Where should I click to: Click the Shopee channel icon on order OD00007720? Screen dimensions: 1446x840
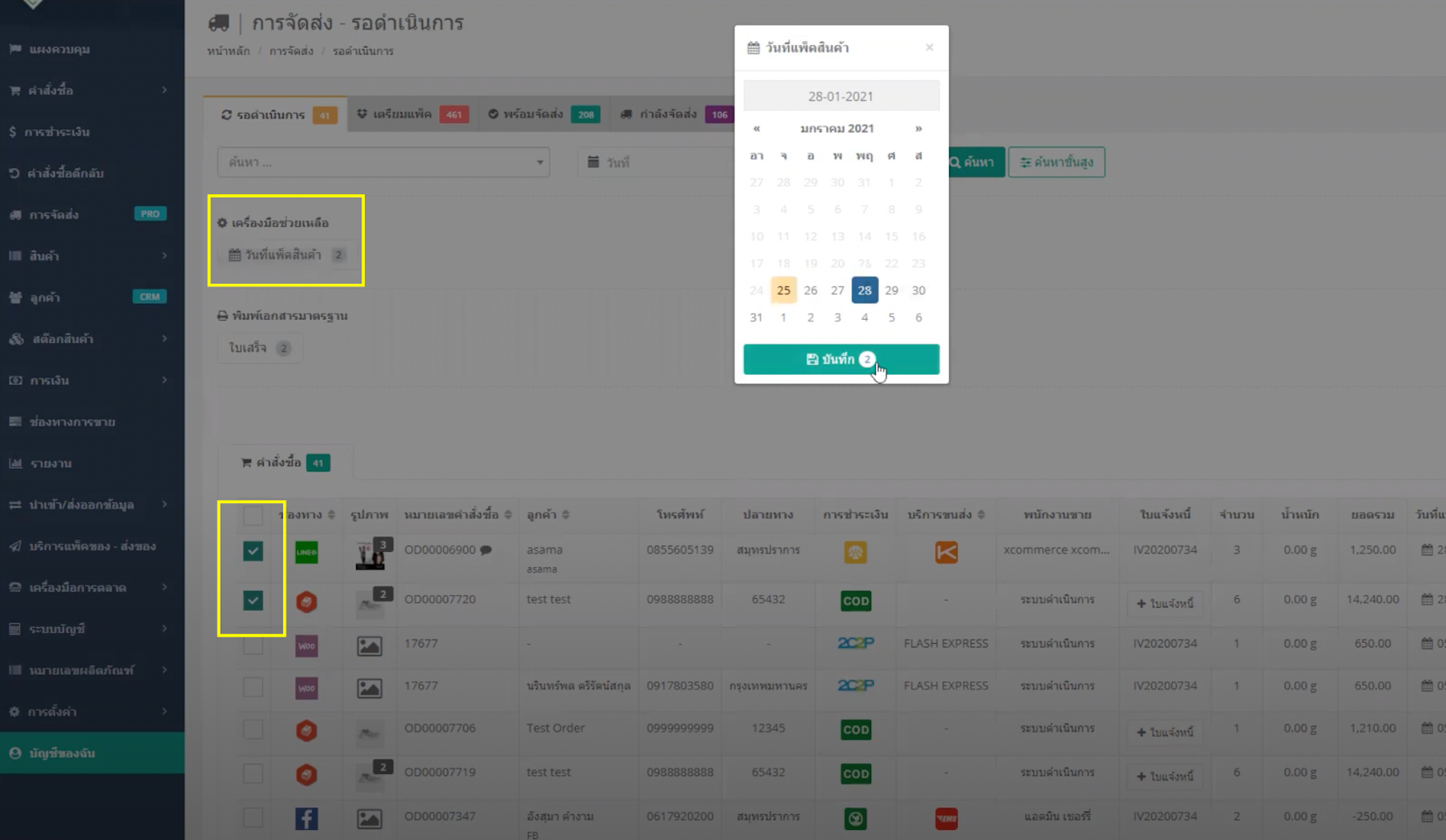click(305, 600)
